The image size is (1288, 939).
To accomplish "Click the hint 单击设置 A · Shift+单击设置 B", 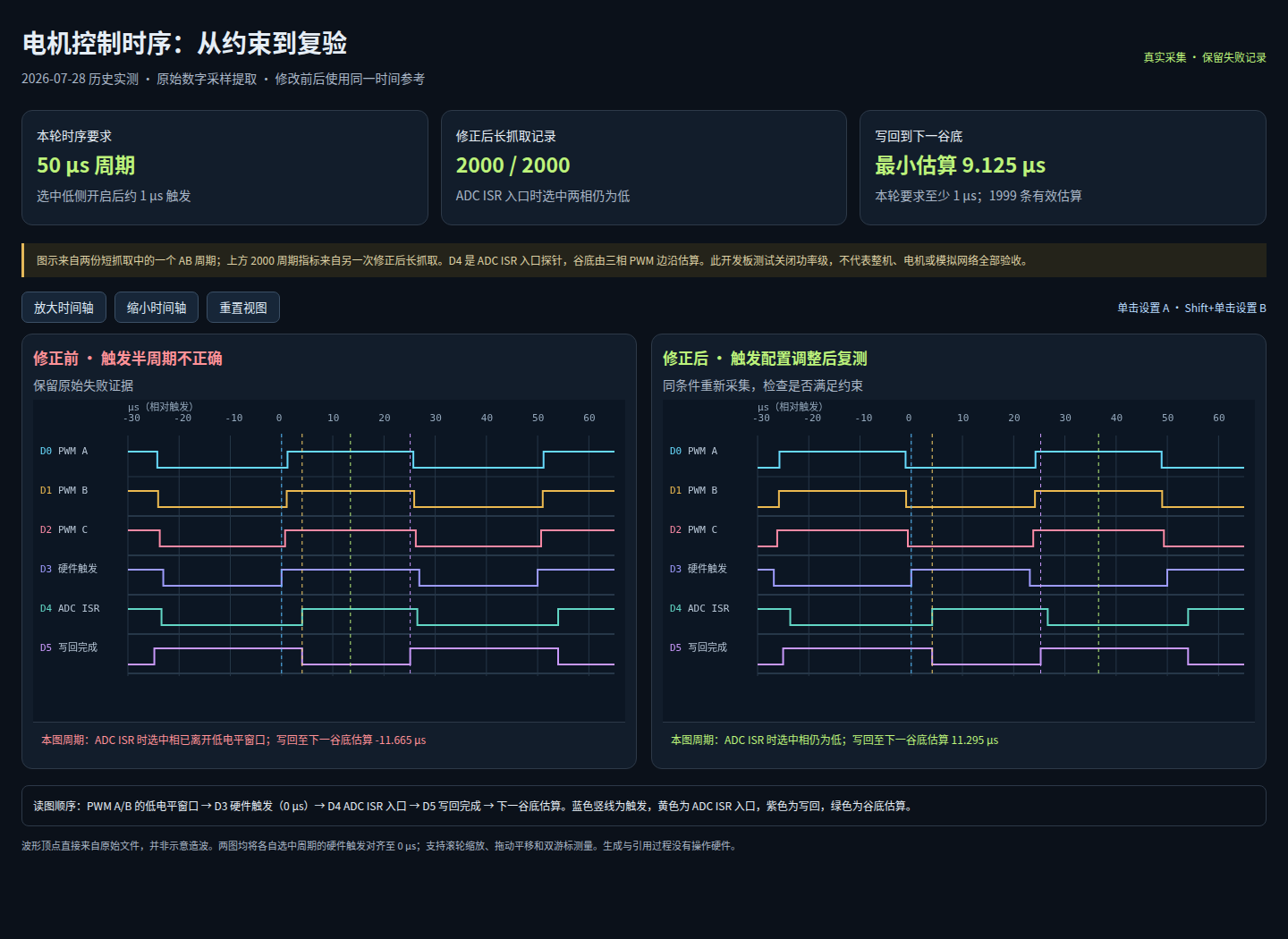I will [1191, 308].
